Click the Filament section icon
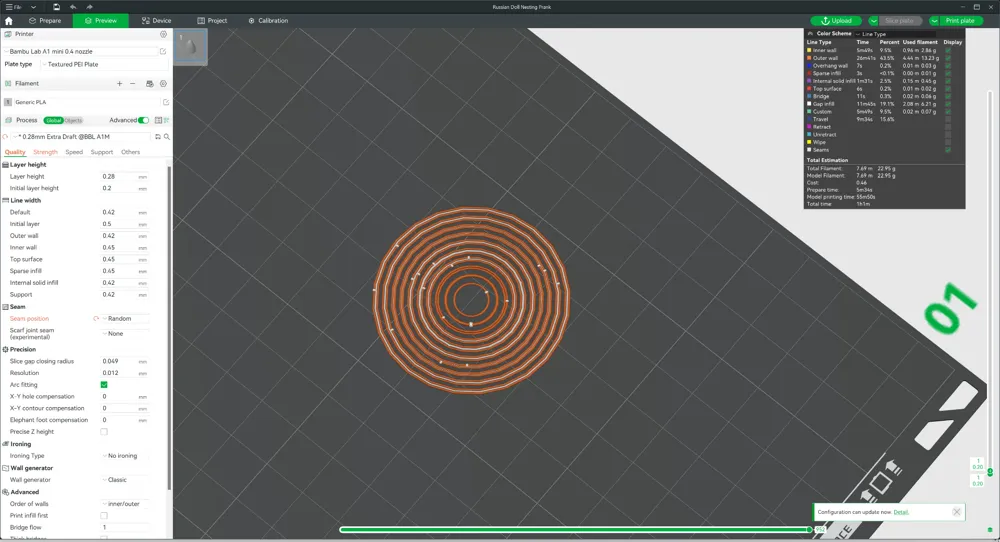 click(8, 84)
